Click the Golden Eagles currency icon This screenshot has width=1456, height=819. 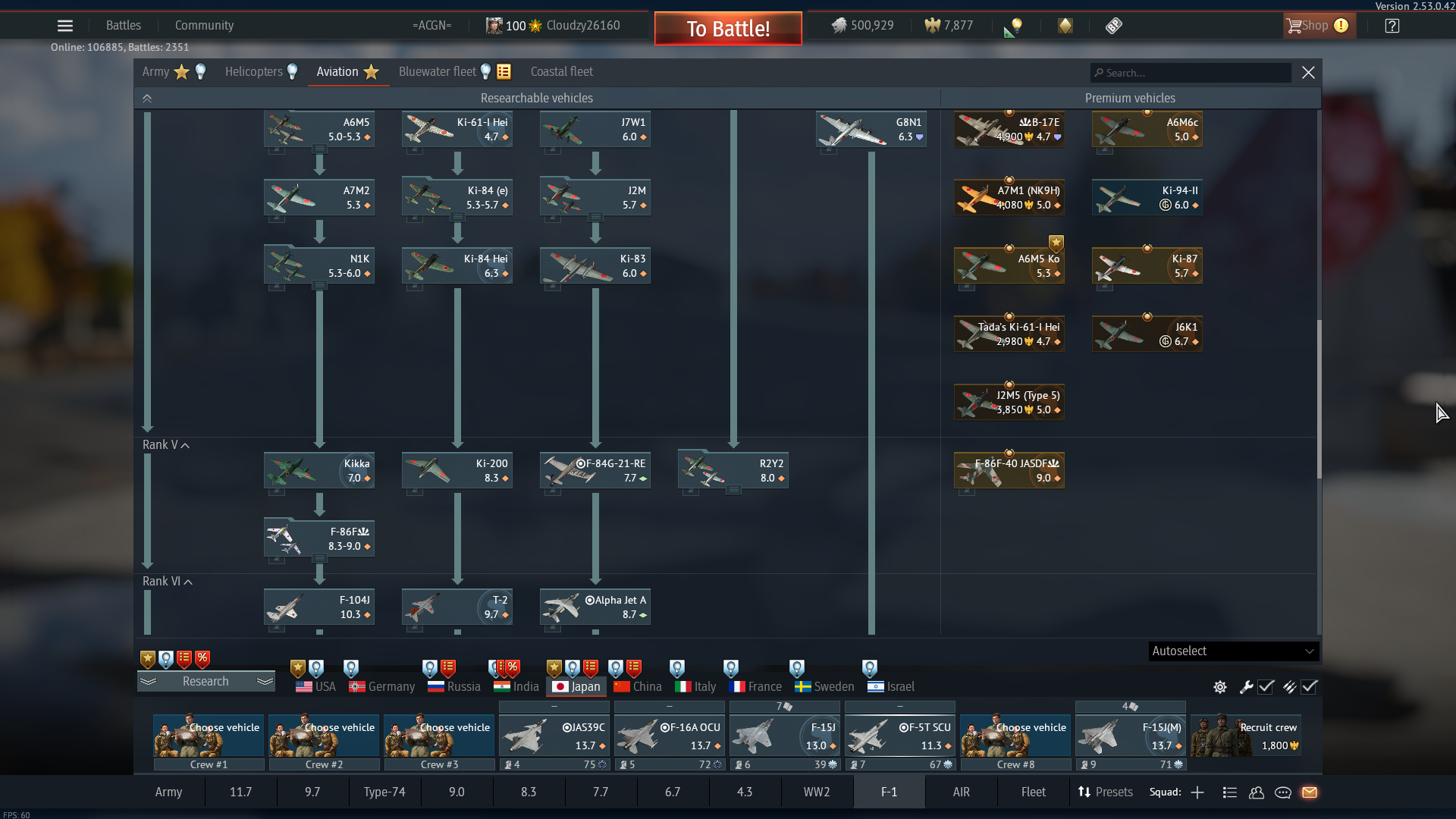pyautogui.click(x=932, y=26)
